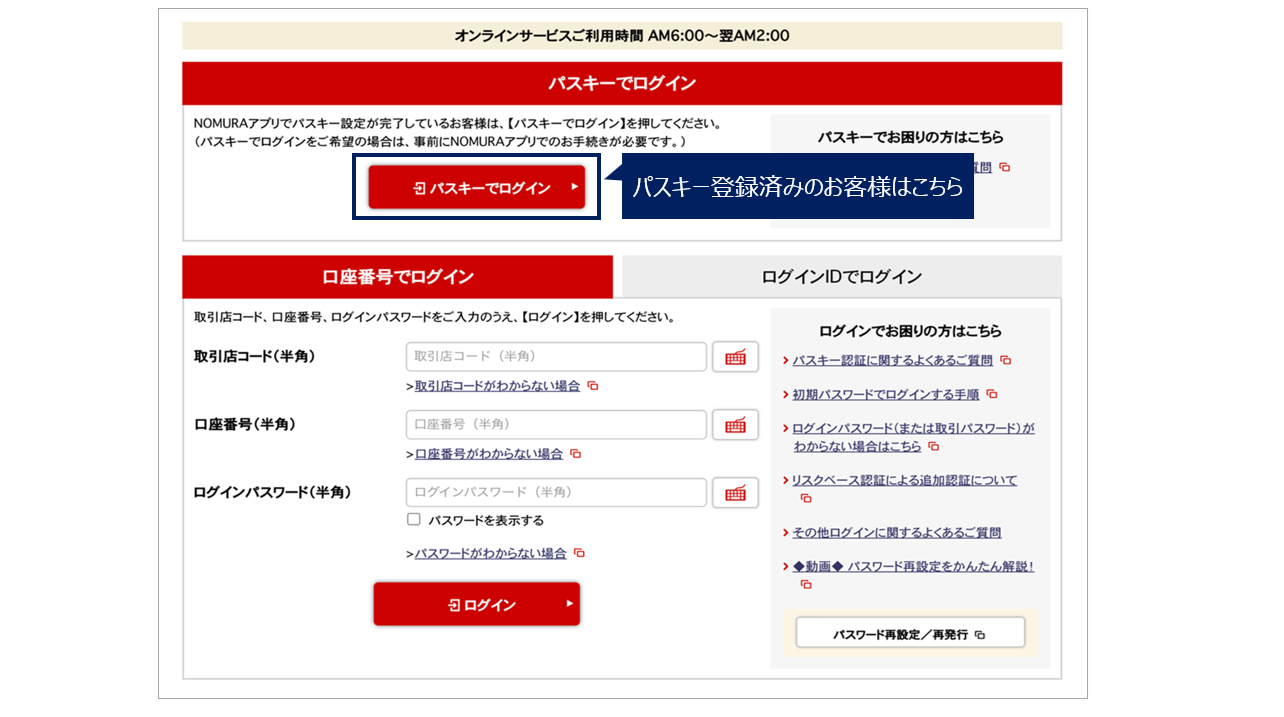1284x717 pixels.
Task: Switch to the ログインIDでログイン tab
Action: click(x=841, y=277)
